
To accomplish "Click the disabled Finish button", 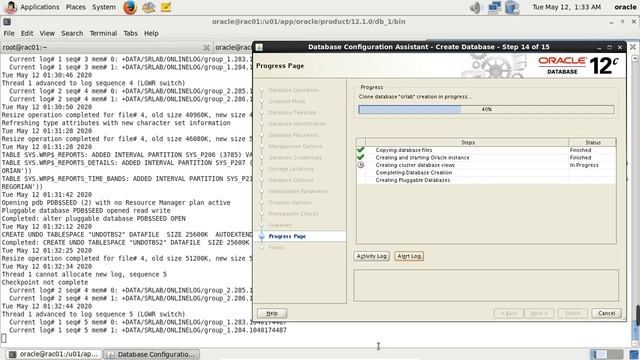I will (573, 313).
